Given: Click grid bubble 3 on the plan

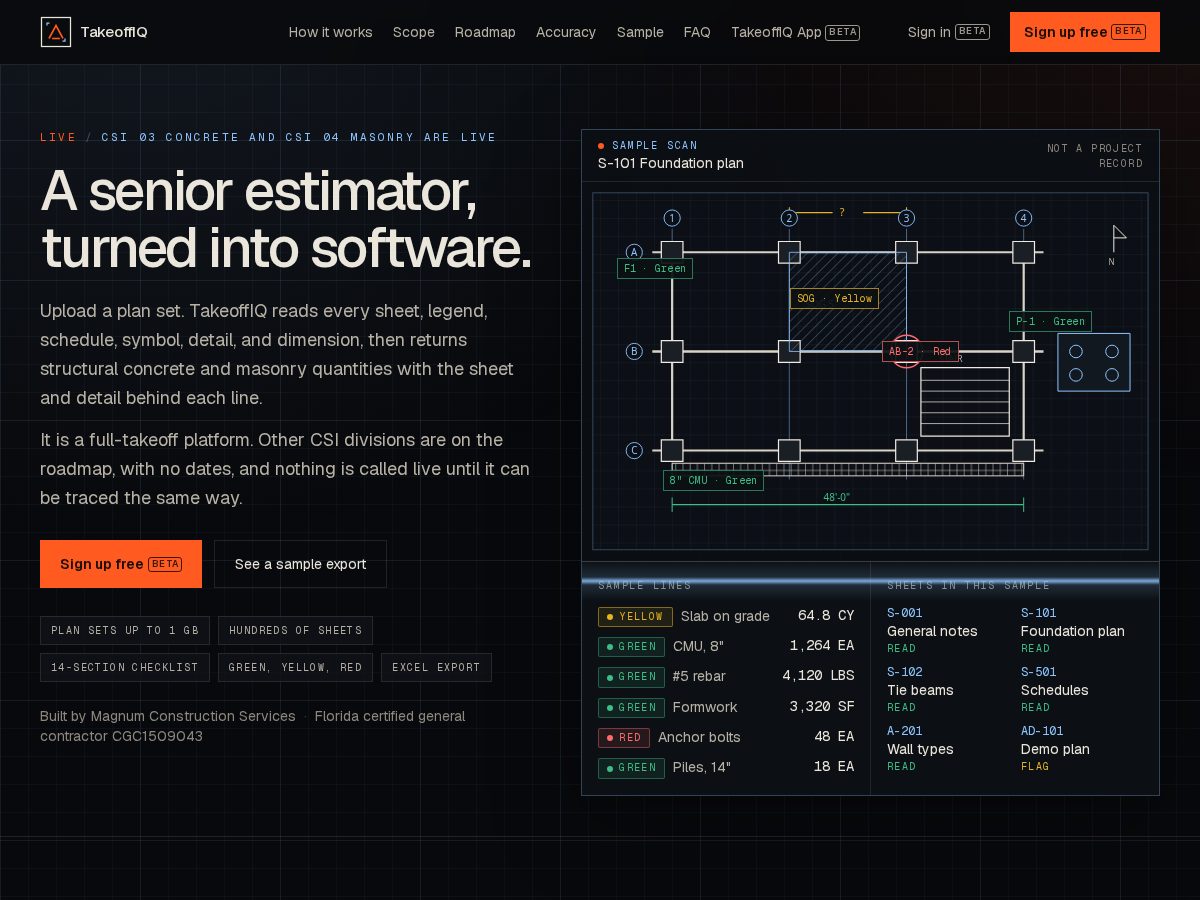Looking at the screenshot, I should click(x=906, y=218).
